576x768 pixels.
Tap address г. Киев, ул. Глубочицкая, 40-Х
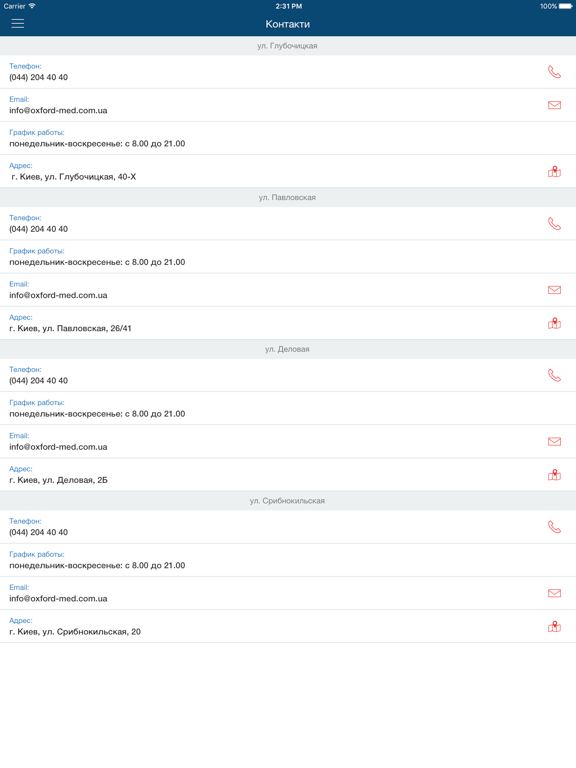pos(73,177)
